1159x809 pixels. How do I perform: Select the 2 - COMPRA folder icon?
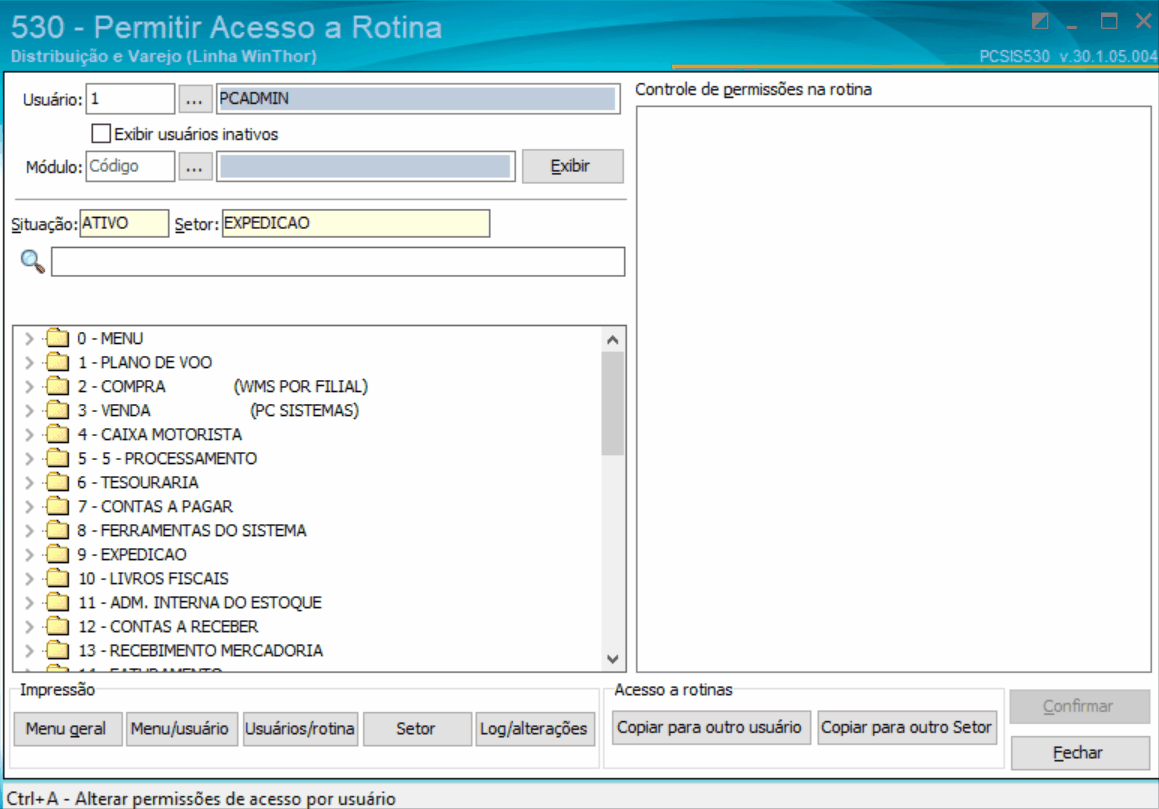pyautogui.click(x=58, y=386)
